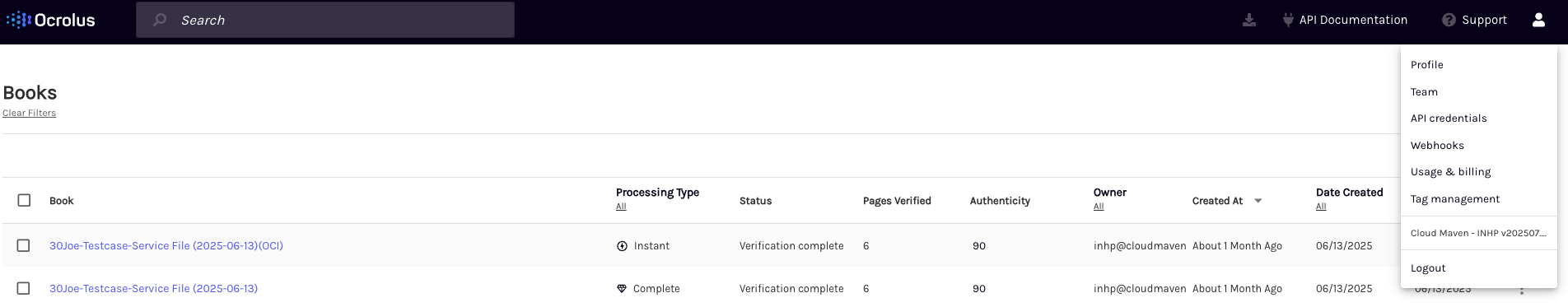Click the Processing Type column header
The image size is (1568, 307).
point(657,193)
